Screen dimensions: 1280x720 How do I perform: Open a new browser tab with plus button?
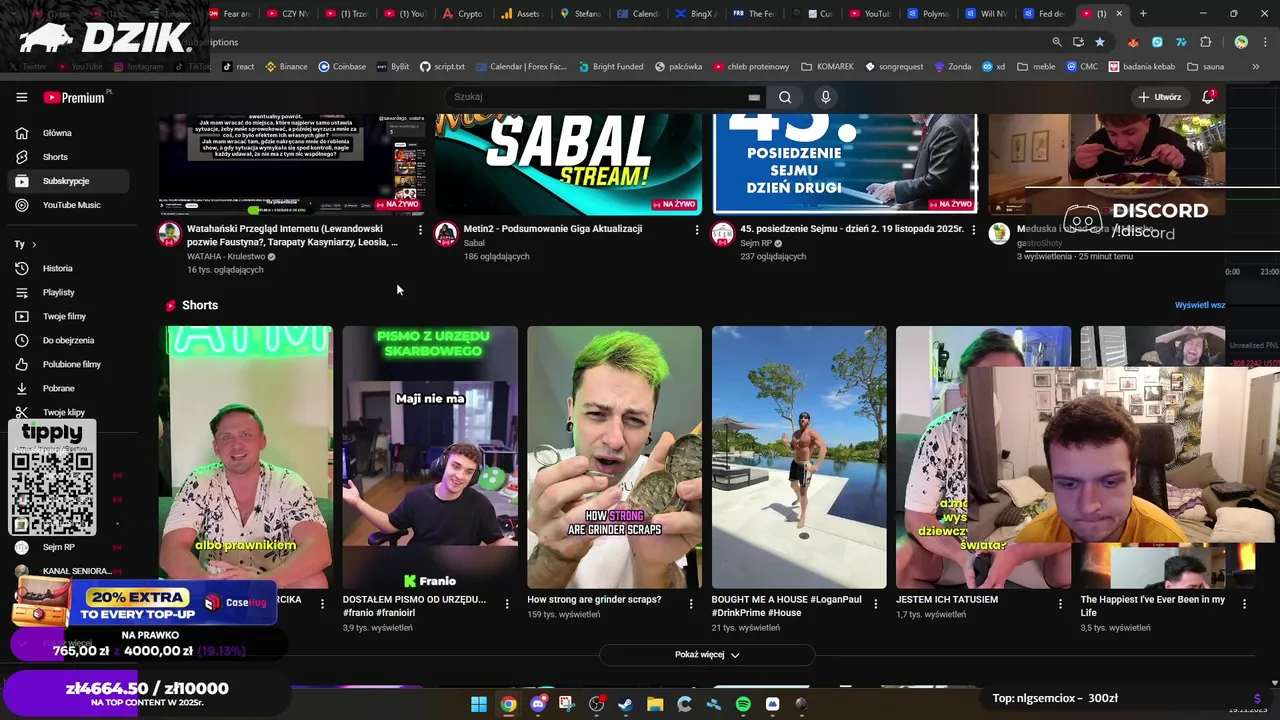point(1143,14)
